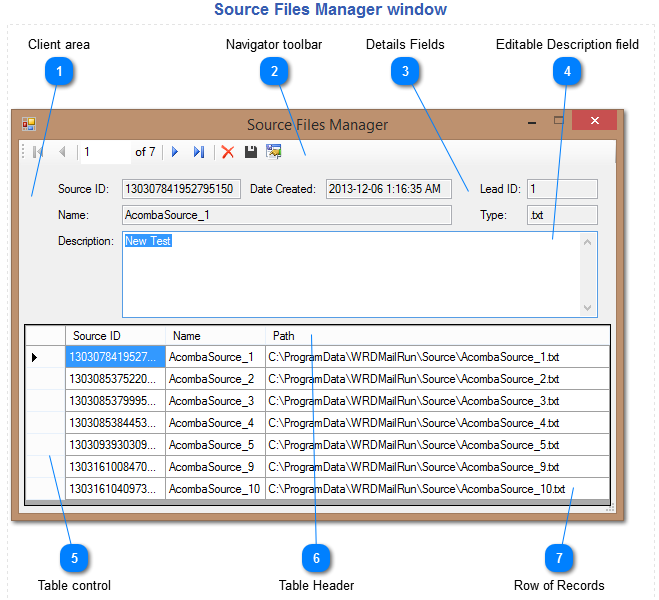This screenshot has width=659, height=600.
Task: Select AcombaSource_4 name cell
Action: pyautogui.click(x=216, y=423)
